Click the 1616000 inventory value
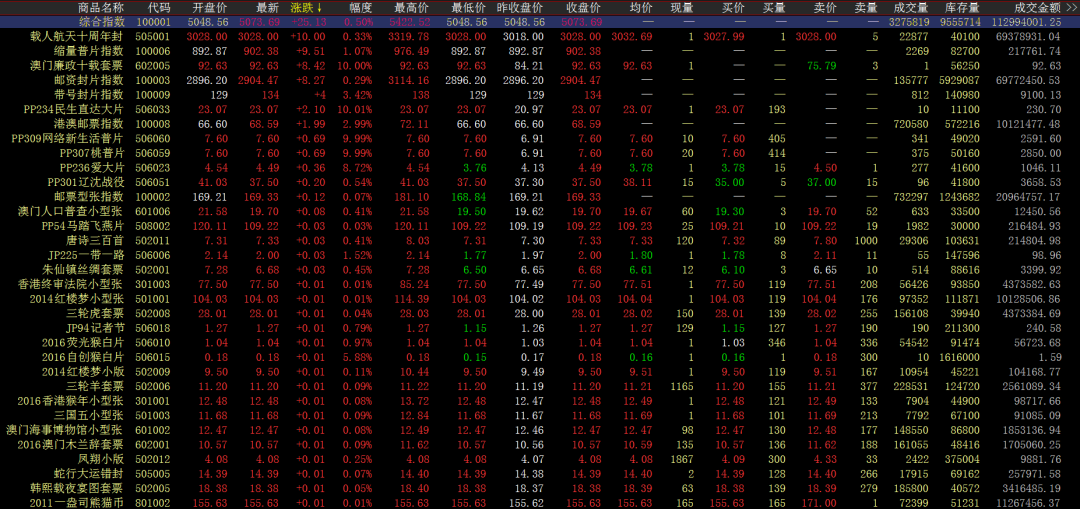 [959, 357]
